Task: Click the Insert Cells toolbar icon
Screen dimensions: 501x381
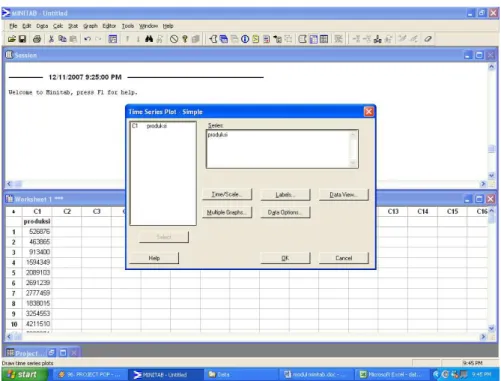Action: [356, 39]
